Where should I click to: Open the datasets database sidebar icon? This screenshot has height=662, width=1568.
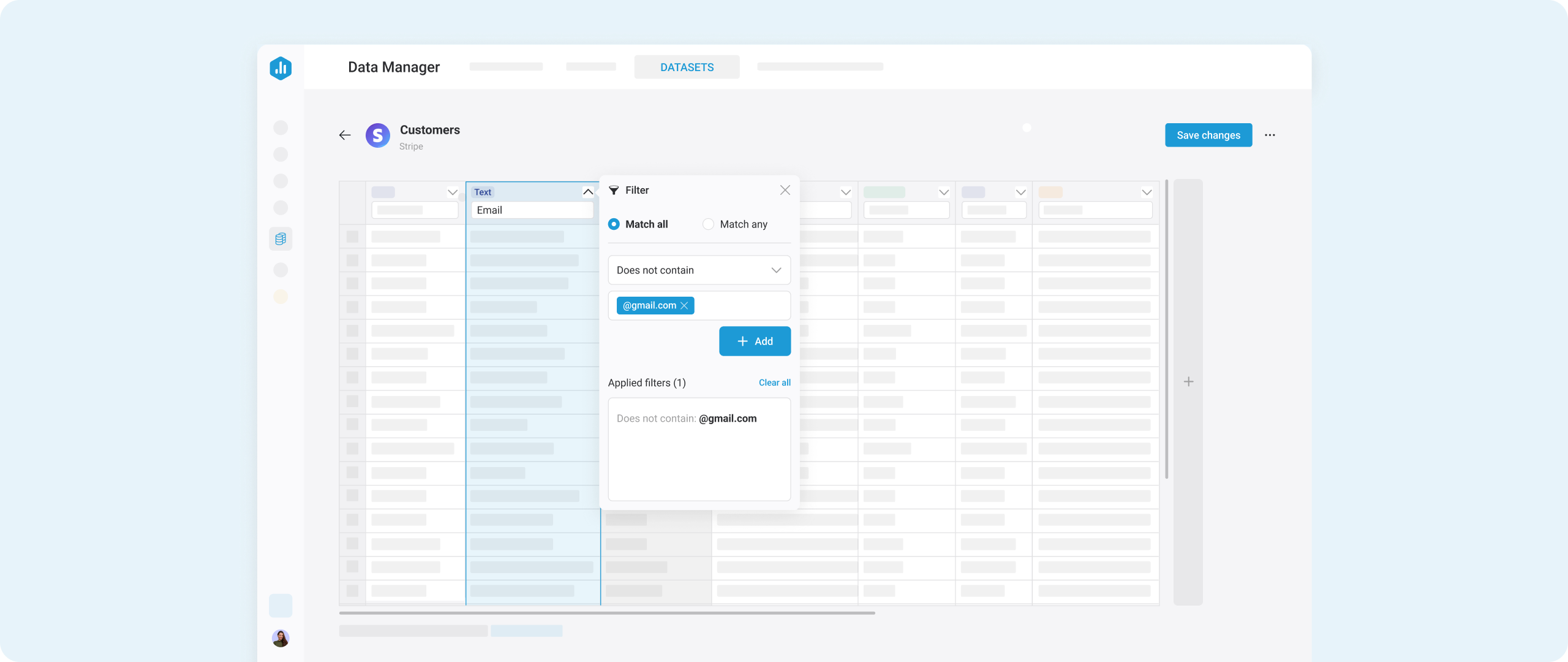point(281,238)
